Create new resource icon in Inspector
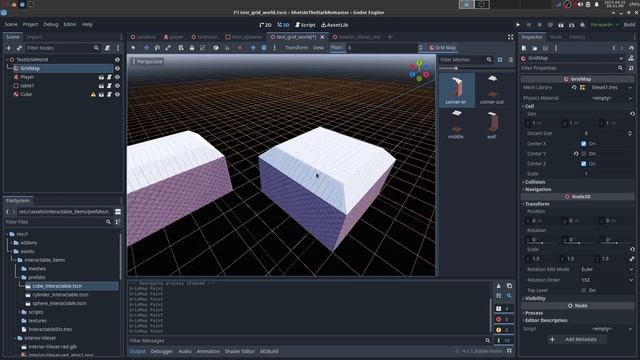 tap(524, 48)
